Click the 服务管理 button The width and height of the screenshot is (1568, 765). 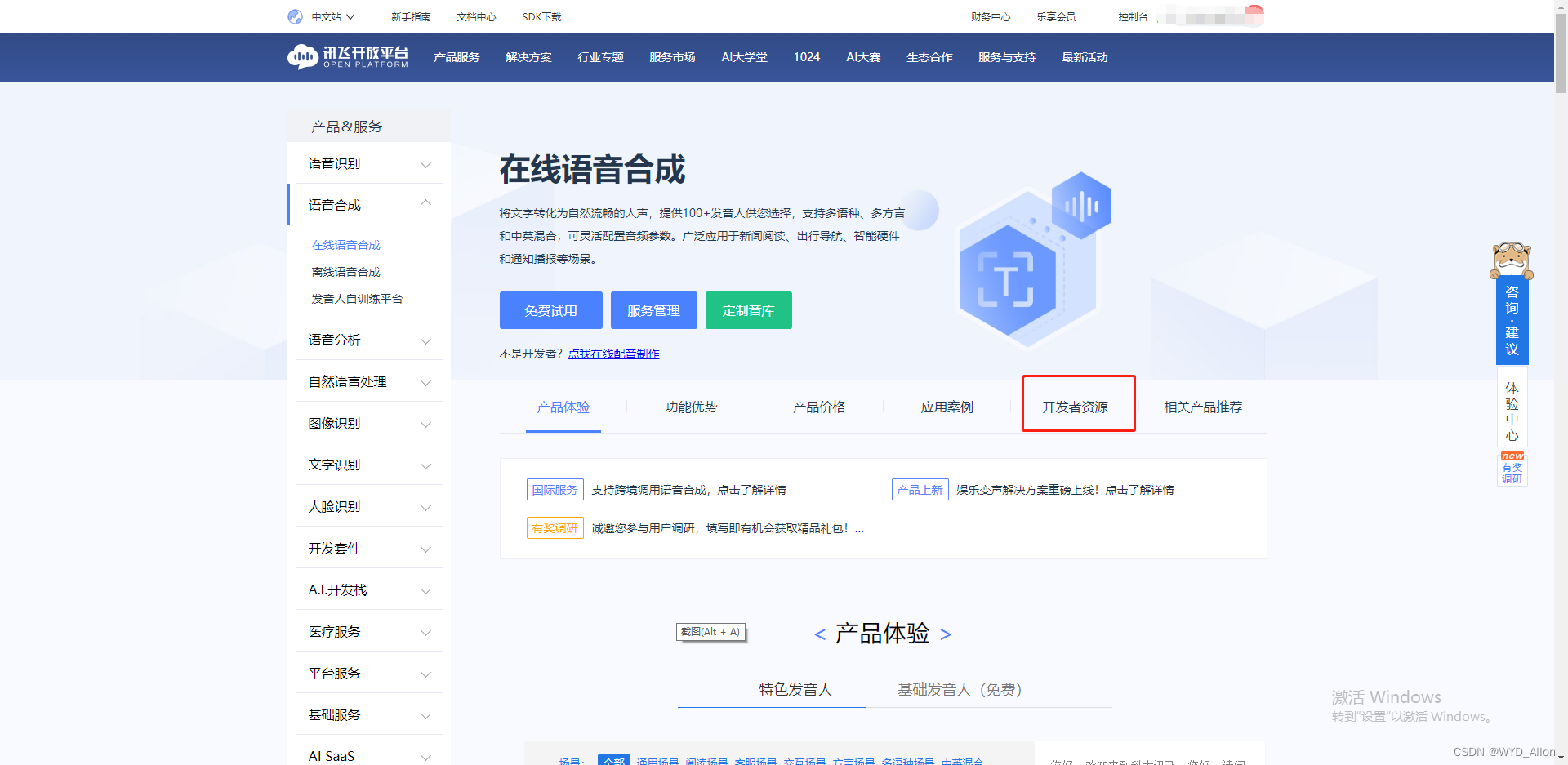point(654,310)
